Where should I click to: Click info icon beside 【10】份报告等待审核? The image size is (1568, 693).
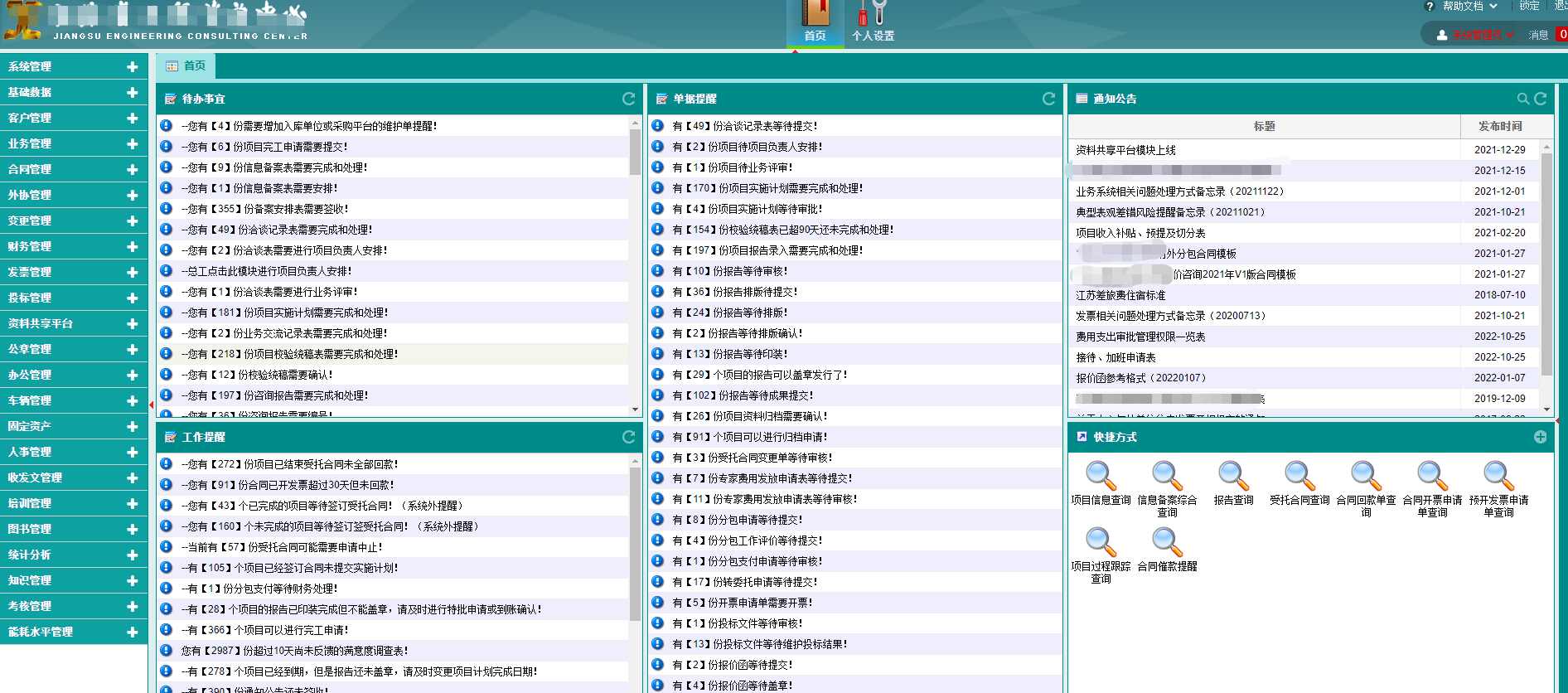pos(657,270)
